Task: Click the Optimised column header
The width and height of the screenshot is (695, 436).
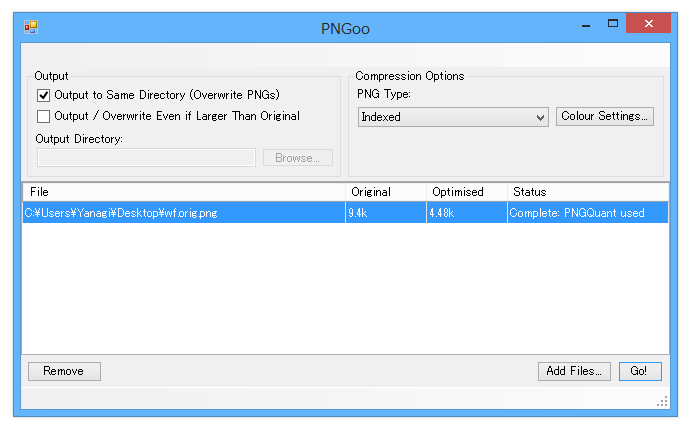Action: click(467, 192)
